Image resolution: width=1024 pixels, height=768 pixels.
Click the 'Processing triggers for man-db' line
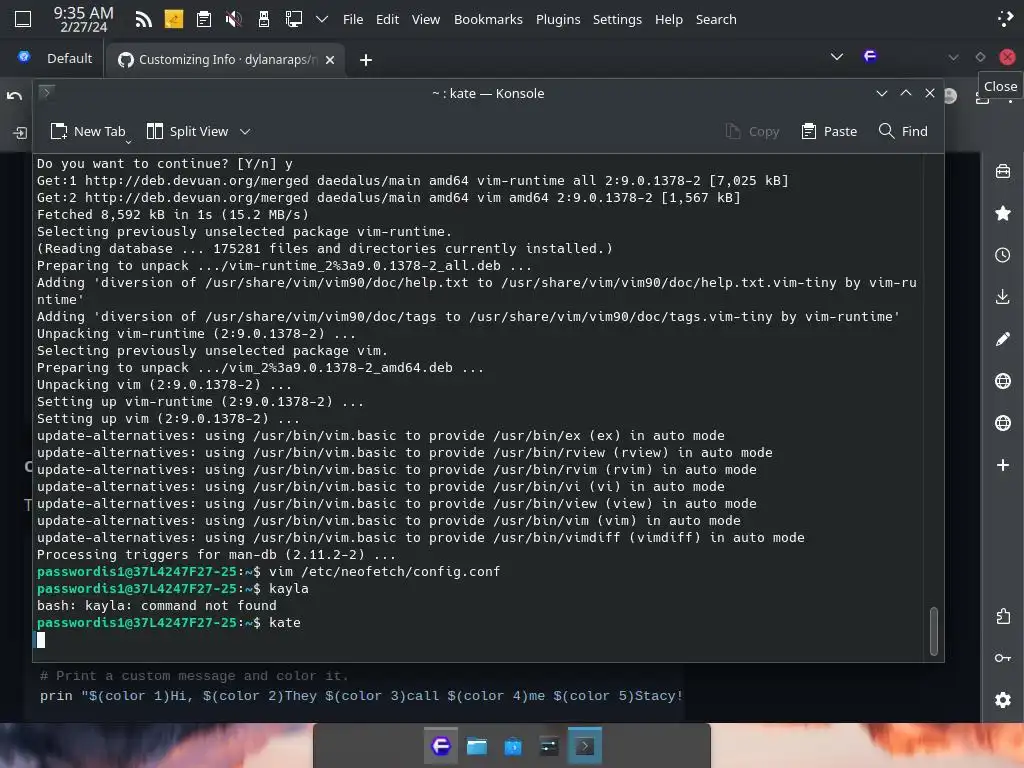click(216, 554)
